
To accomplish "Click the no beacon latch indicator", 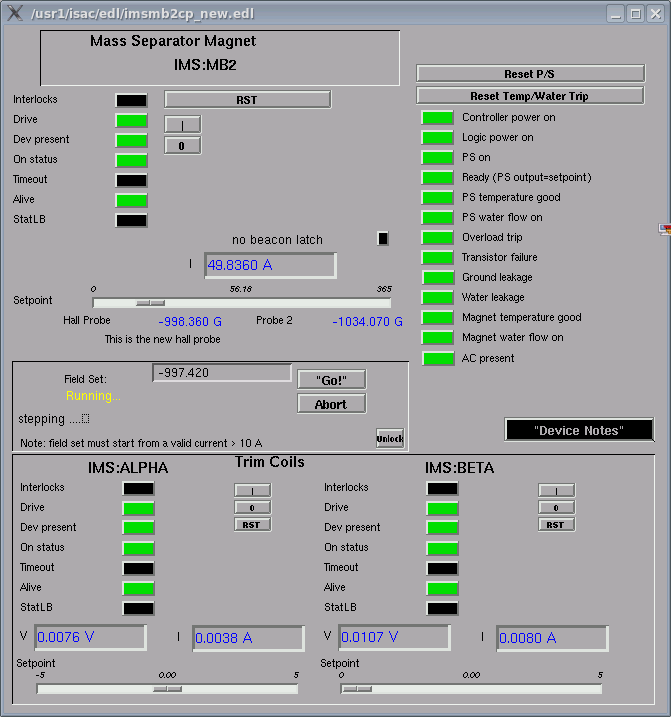I will click(383, 238).
